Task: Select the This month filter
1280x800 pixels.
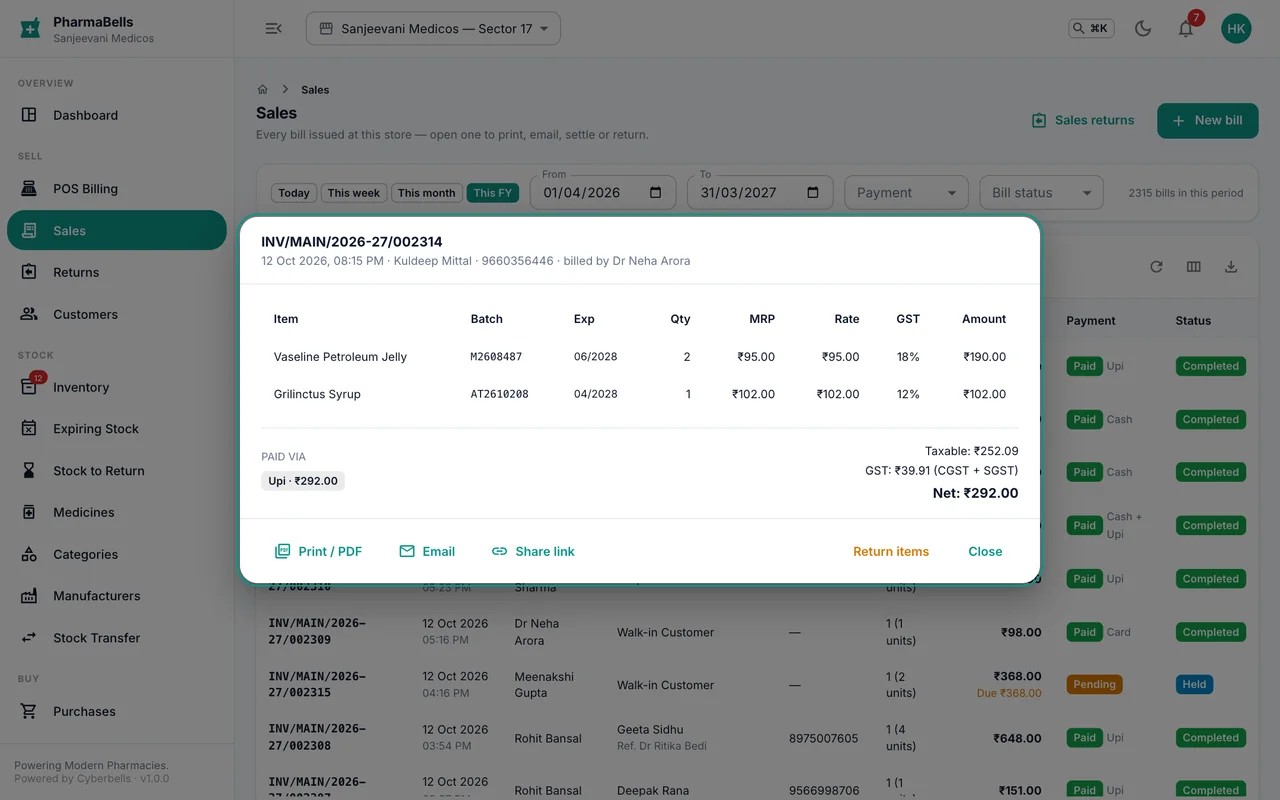Action: (x=427, y=193)
